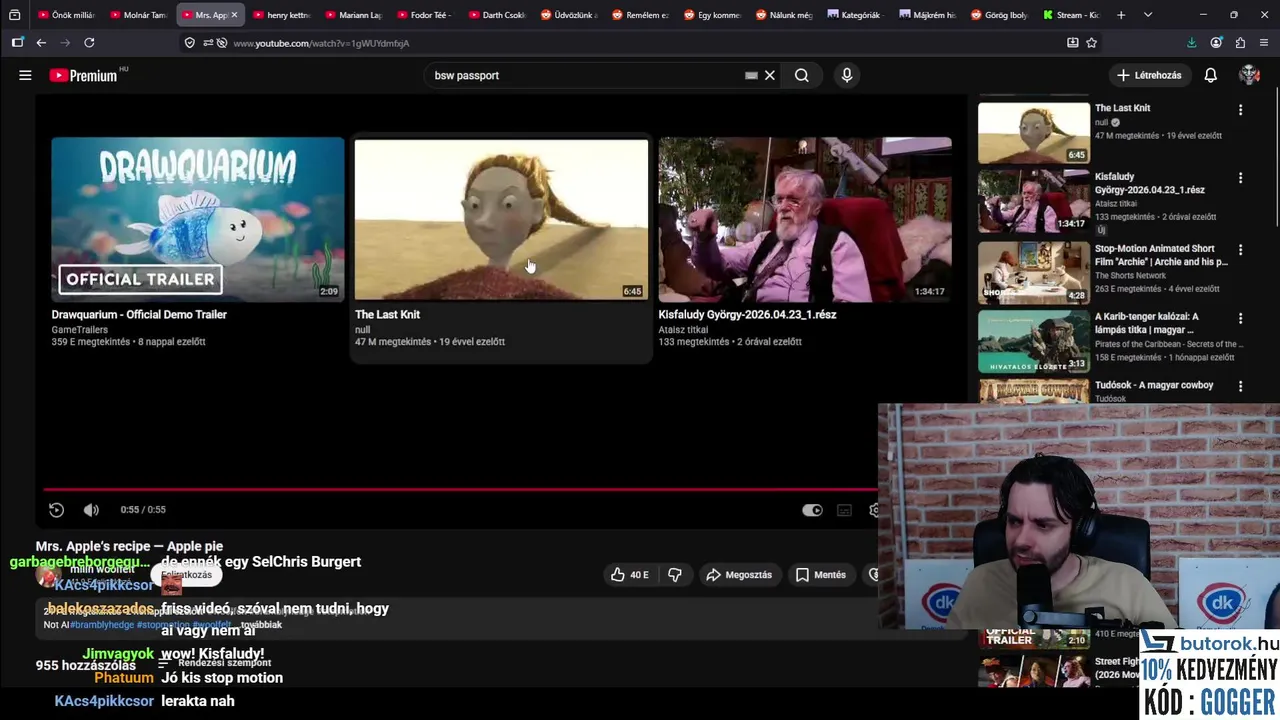Open GameTrailers channel under Drawquarium

pyautogui.click(x=79, y=329)
